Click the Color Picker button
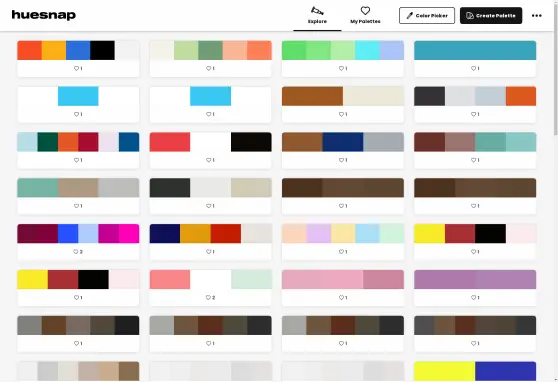Screen dimensions: 558x382 pos(427,16)
